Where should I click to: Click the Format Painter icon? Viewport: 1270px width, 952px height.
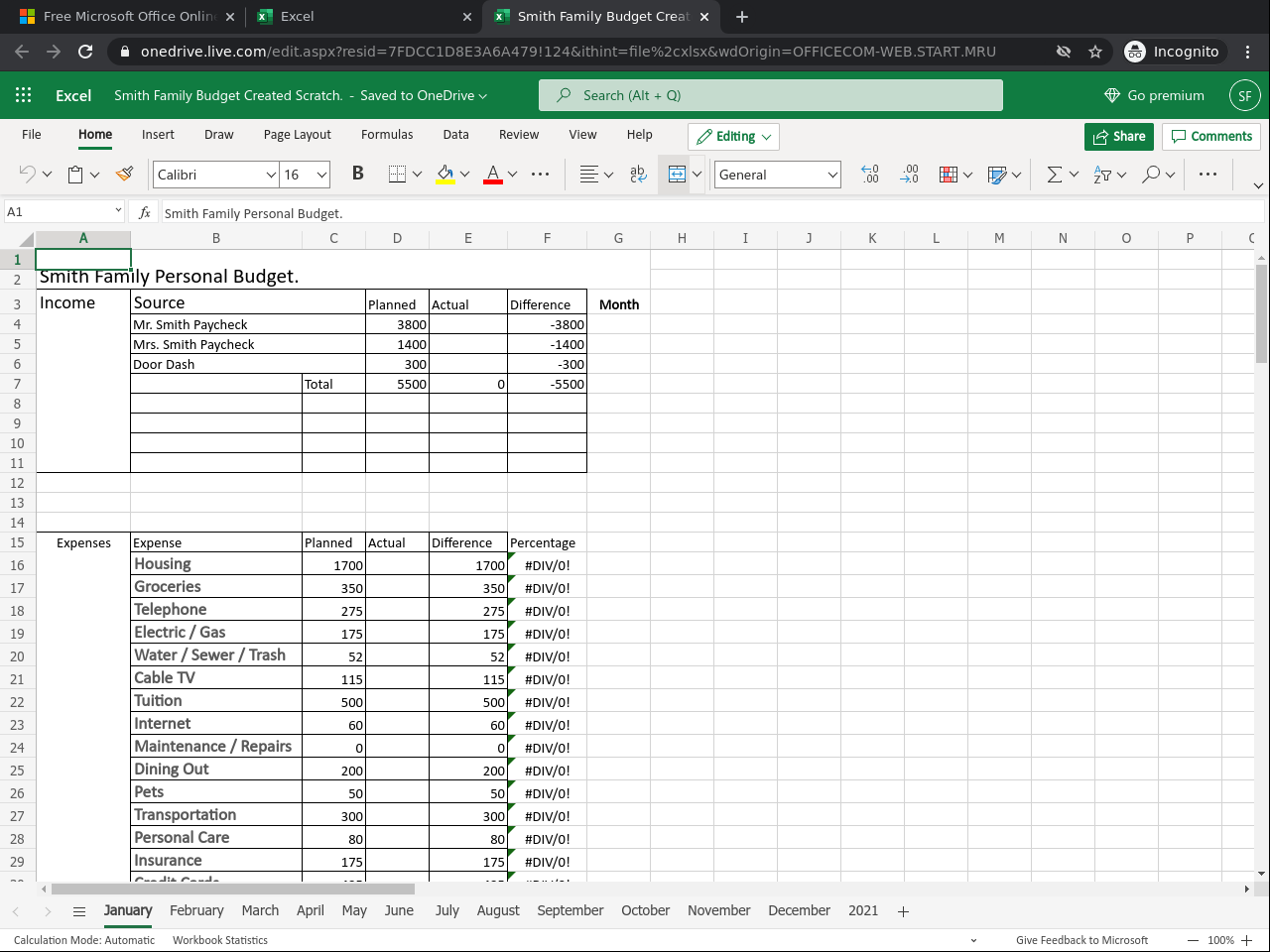pyautogui.click(x=124, y=175)
